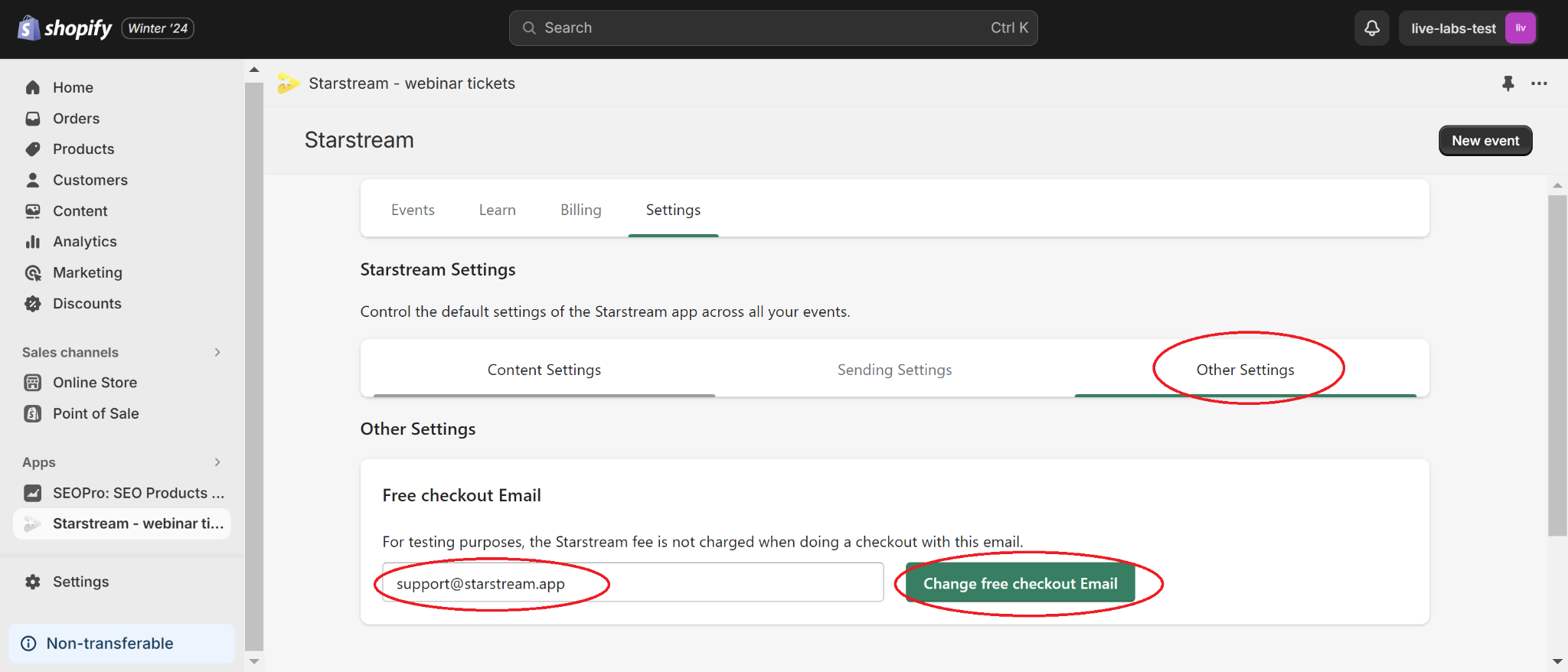This screenshot has width=1568, height=672.
Task: Click the free checkout email field
Action: click(632, 583)
